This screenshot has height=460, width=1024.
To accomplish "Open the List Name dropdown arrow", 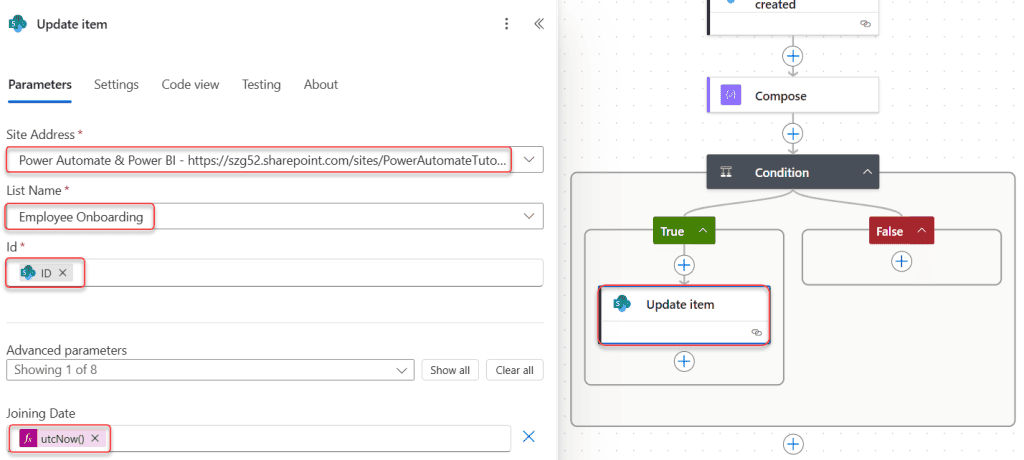I will pos(529,216).
